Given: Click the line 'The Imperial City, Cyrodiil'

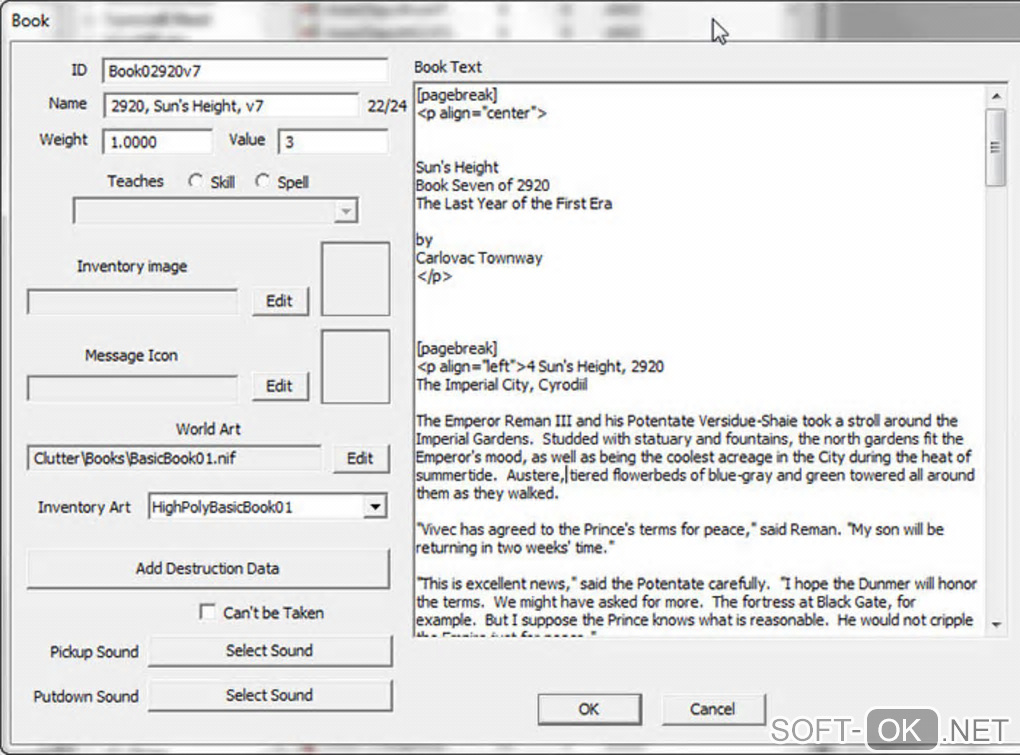Looking at the screenshot, I should 502,385.
